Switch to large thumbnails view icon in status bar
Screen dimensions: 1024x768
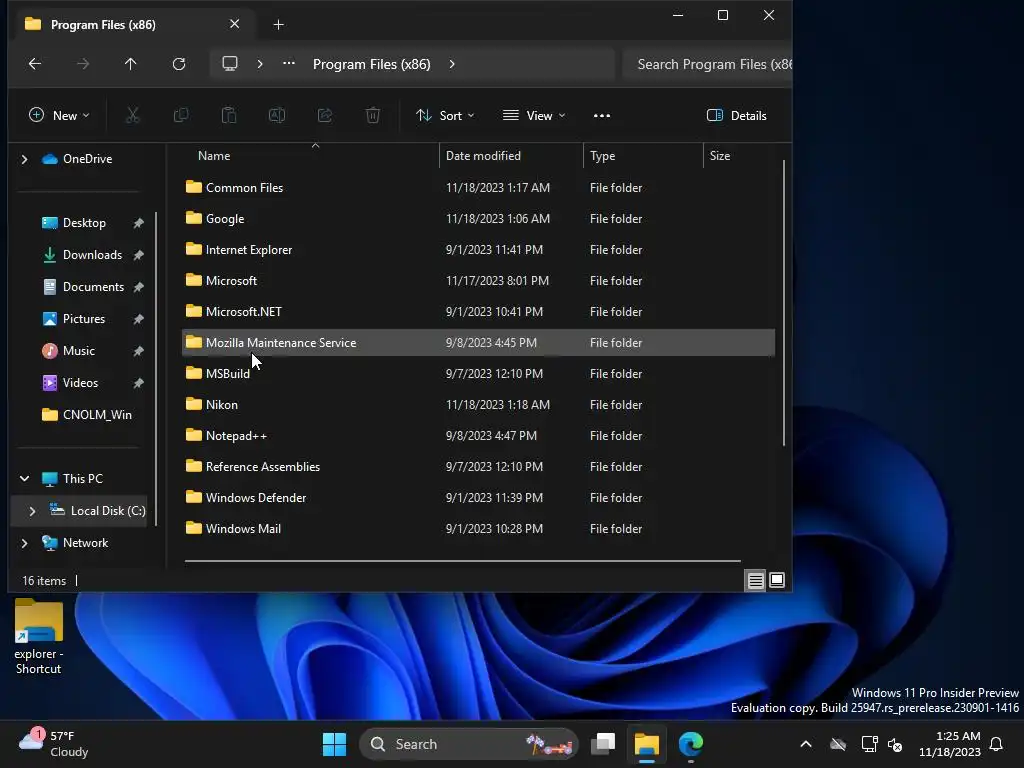click(x=776, y=580)
